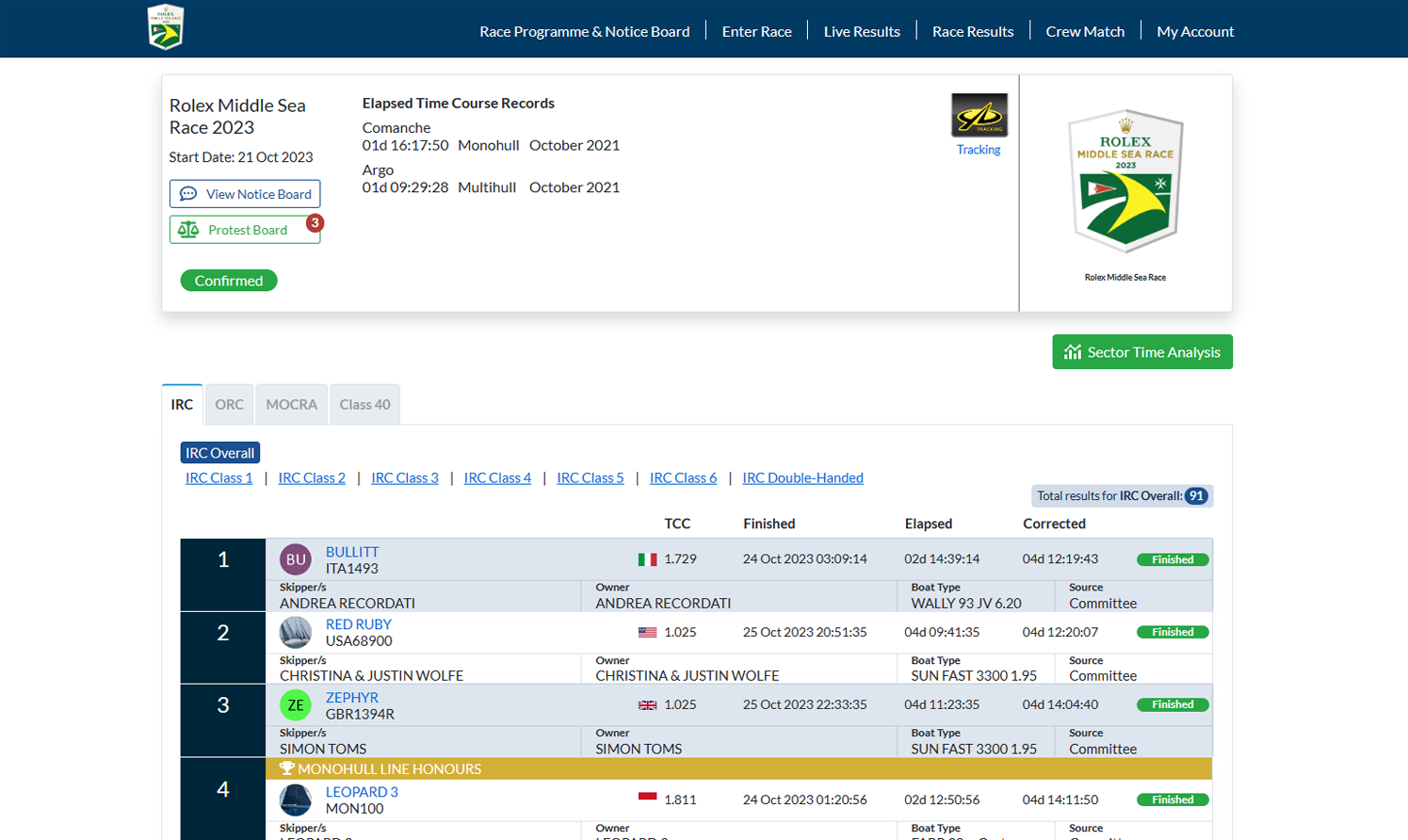Open Race Results in the navigation

(x=973, y=31)
